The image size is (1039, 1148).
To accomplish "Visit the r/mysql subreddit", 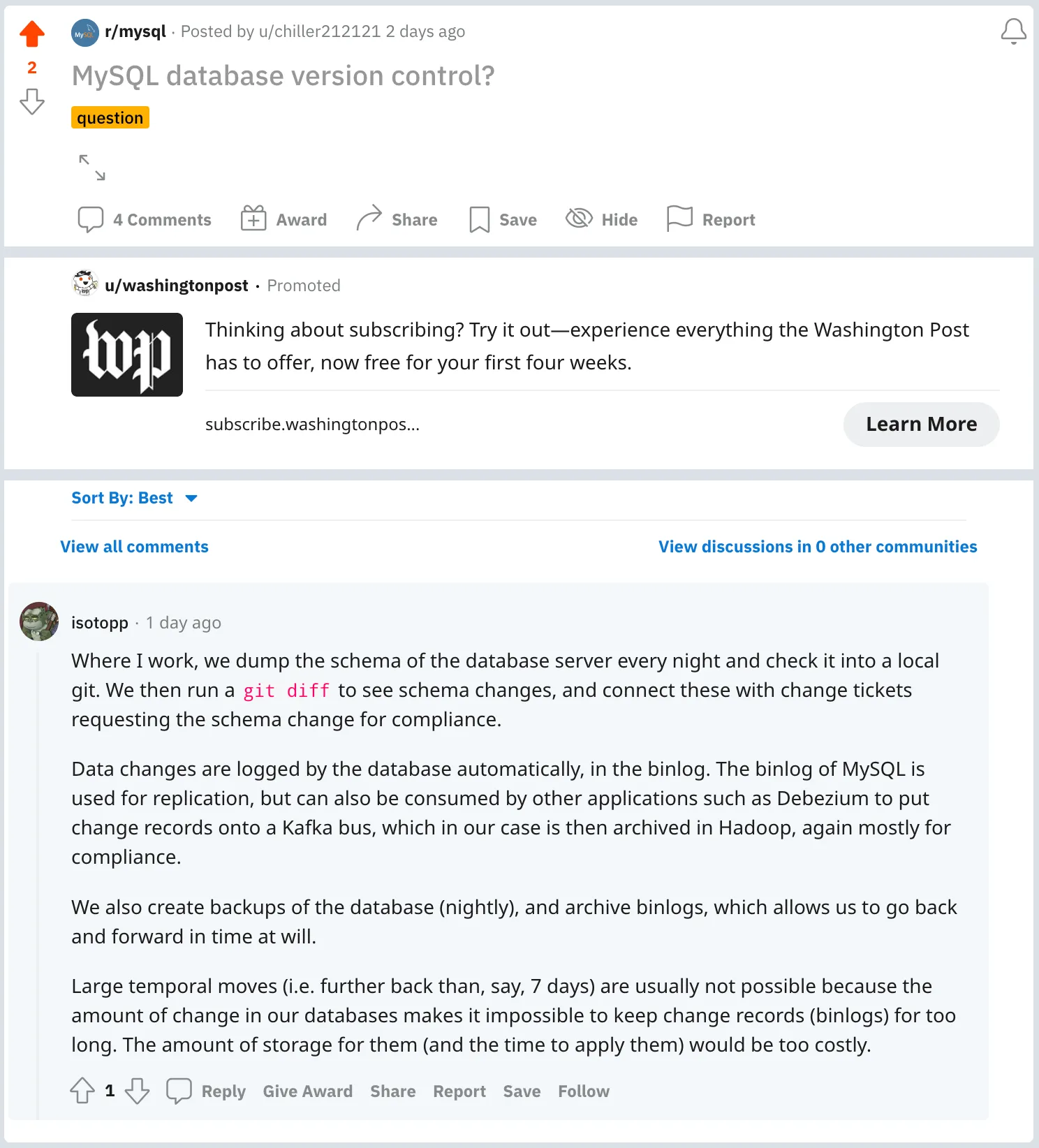I will (x=135, y=31).
